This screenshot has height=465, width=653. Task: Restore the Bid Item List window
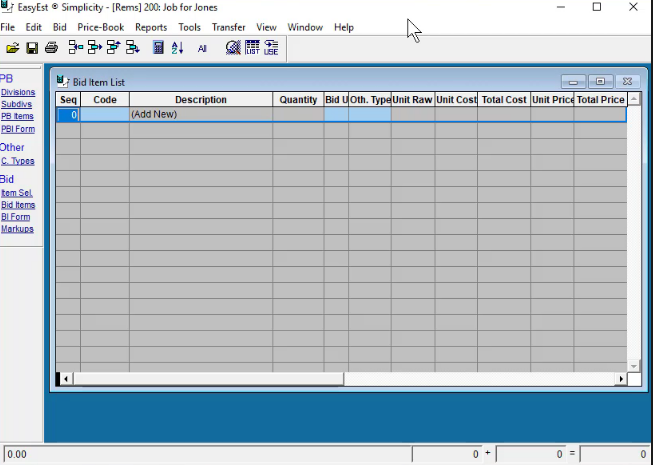coord(600,82)
